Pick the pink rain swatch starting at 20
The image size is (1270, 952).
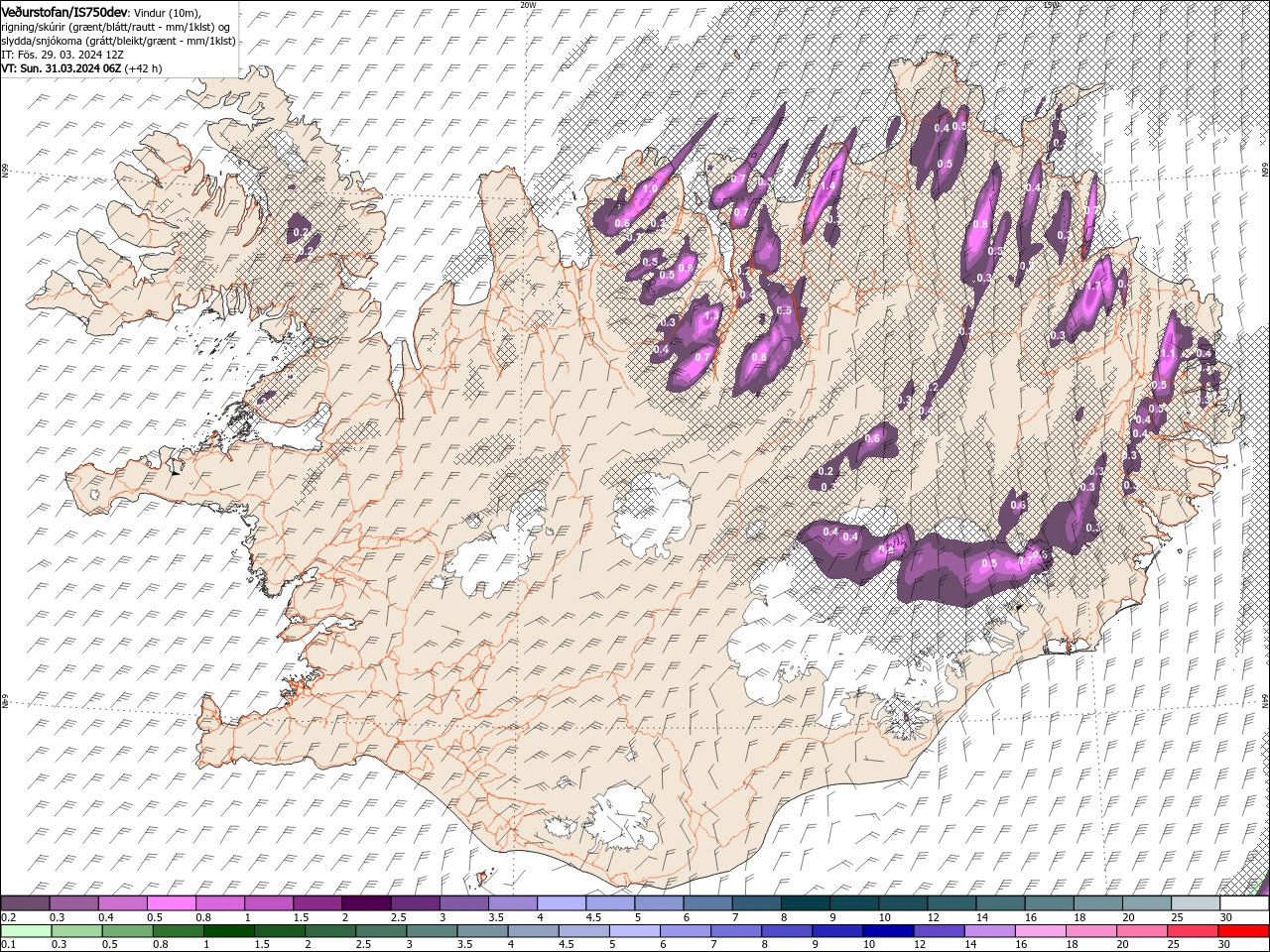coord(1142,931)
